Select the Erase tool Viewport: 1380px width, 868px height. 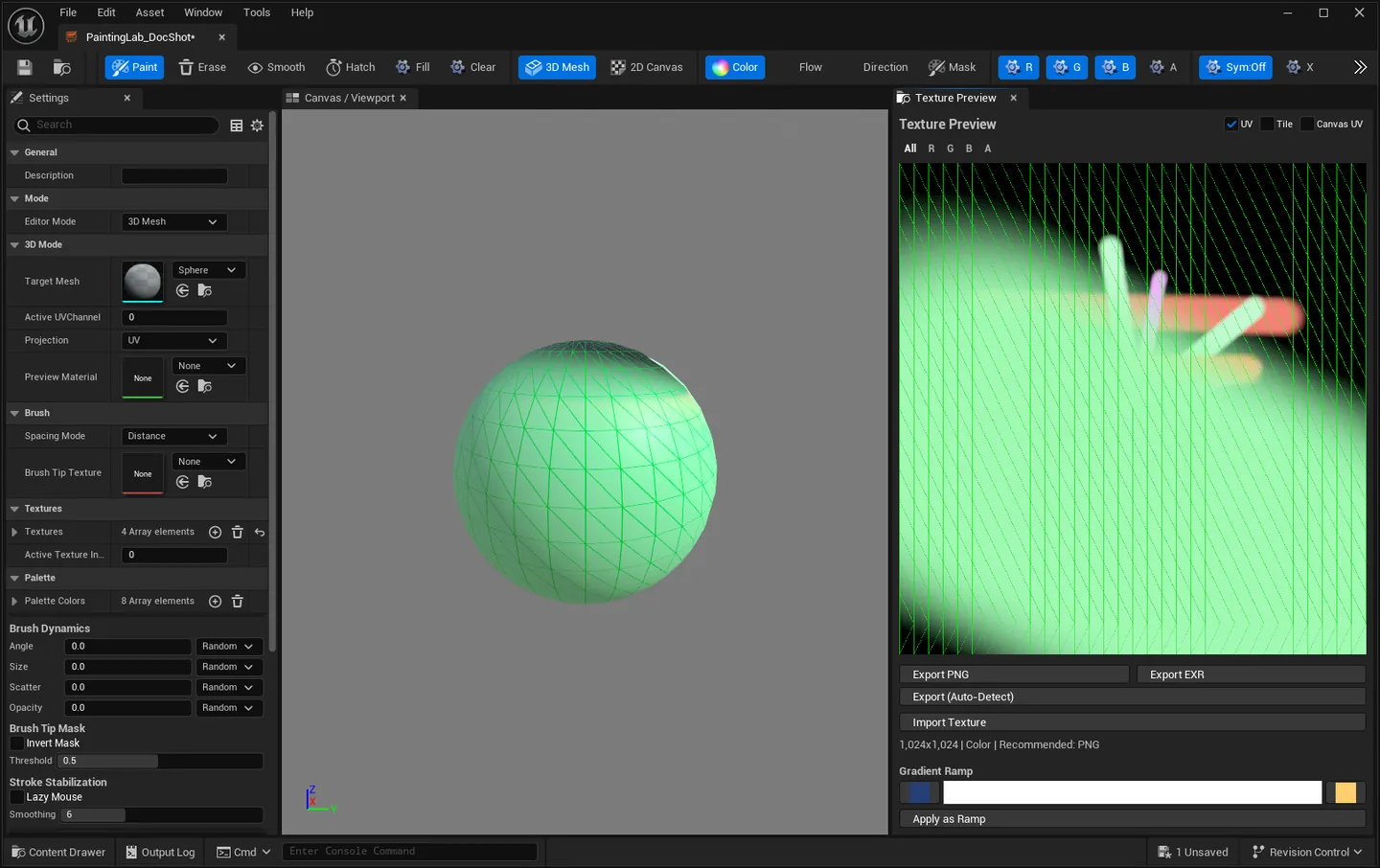pos(202,67)
